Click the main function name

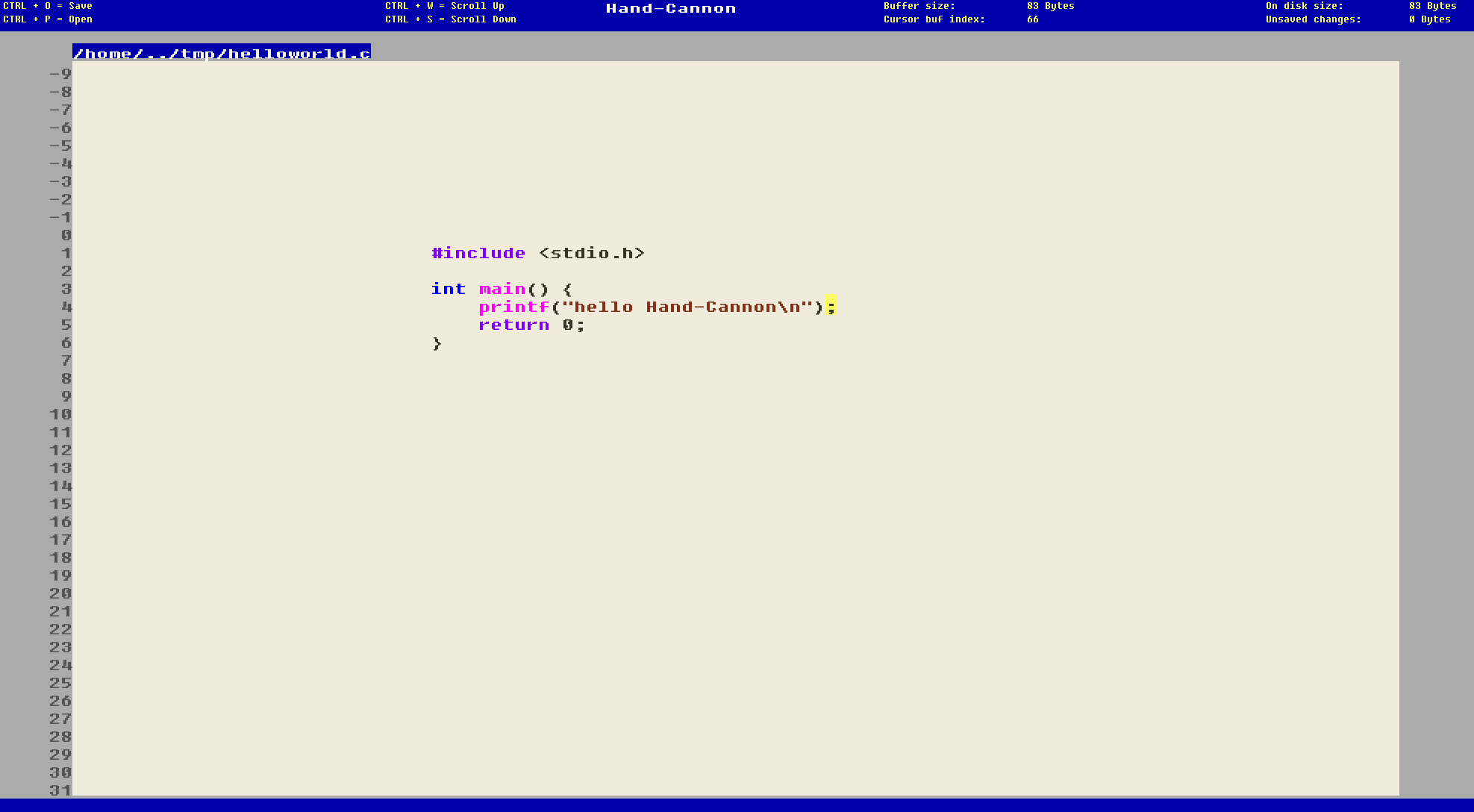[502, 289]
